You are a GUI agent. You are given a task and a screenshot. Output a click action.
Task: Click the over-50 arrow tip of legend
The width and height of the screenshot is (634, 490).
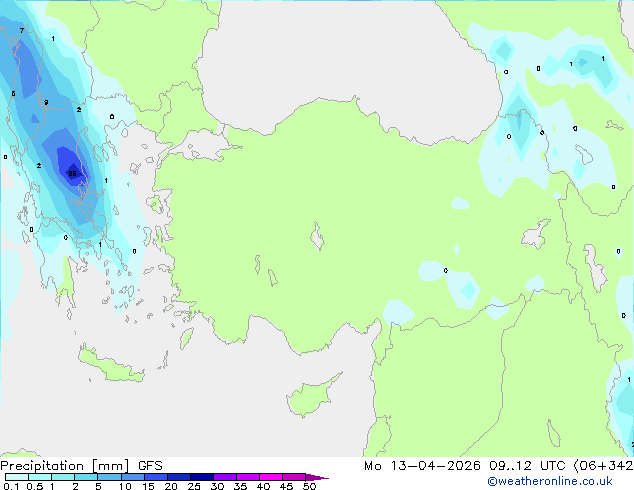(318, 477)
